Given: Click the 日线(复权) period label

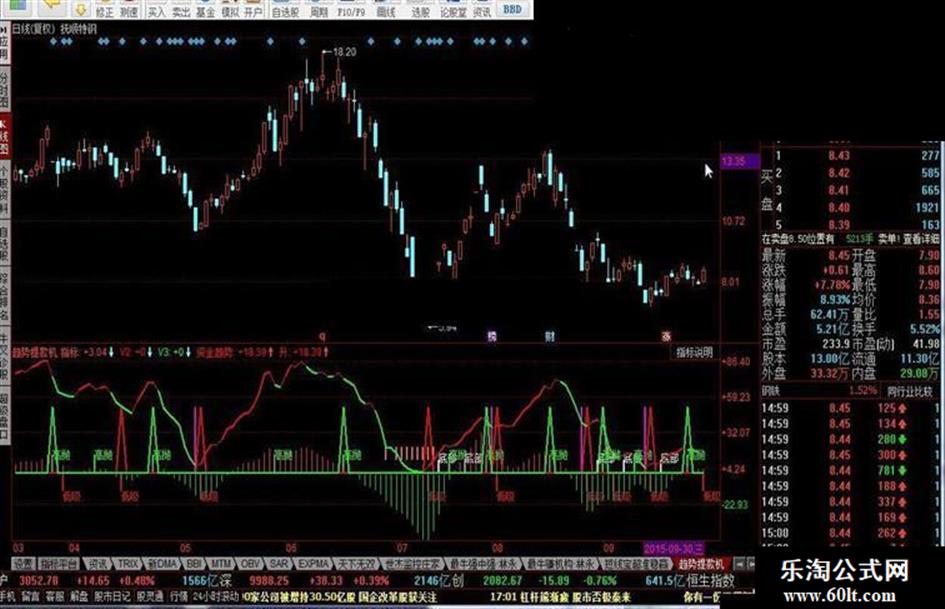Looking at the screenshot, I should 33,29.
